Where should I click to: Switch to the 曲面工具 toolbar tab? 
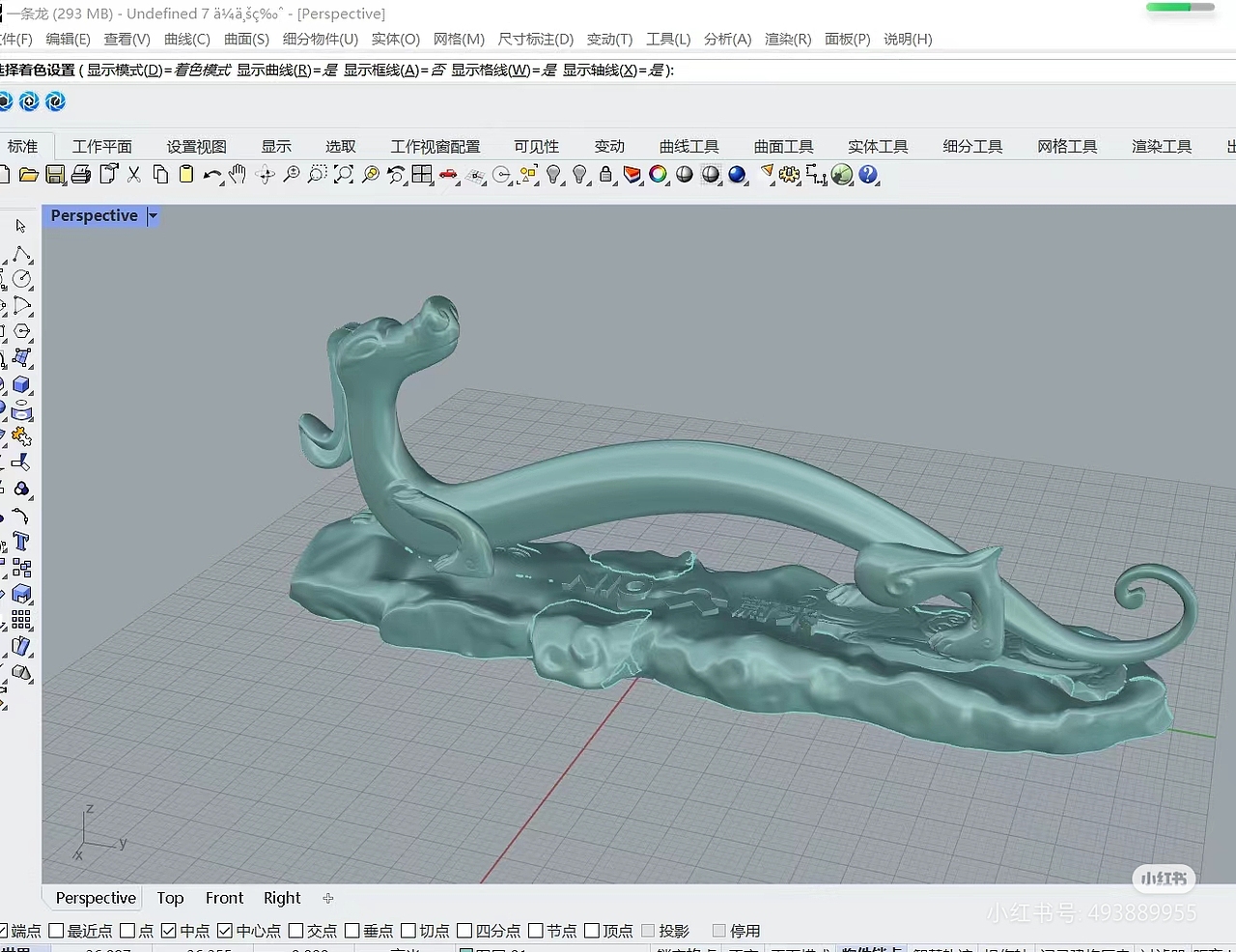pos(784,147)
